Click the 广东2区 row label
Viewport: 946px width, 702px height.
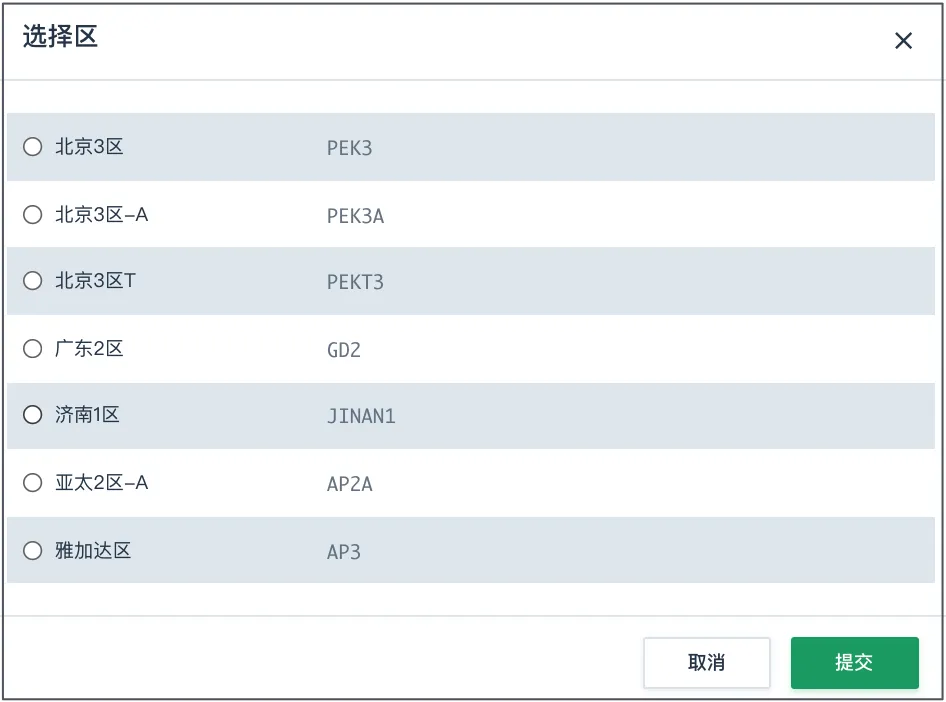pyautogui.click(x=89, y=349)
